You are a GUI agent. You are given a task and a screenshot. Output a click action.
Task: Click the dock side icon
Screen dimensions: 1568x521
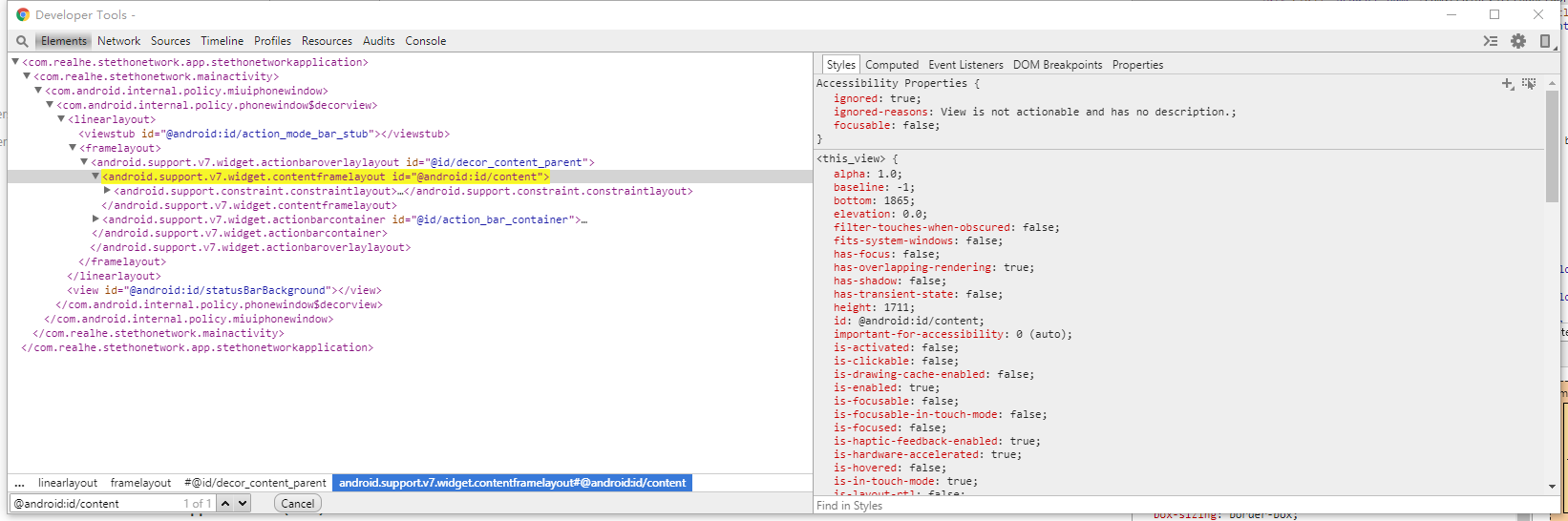coord(1545,41)
